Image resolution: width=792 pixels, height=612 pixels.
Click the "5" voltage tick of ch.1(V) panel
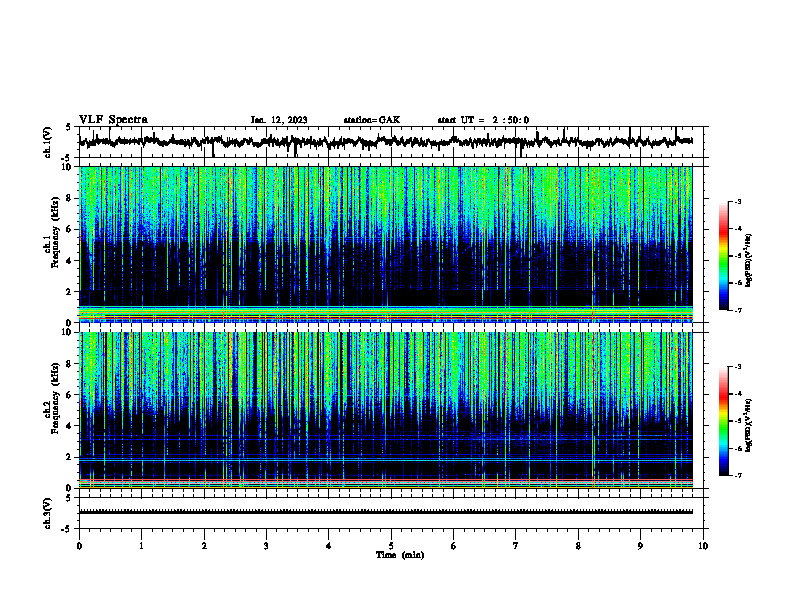[68, 127]
